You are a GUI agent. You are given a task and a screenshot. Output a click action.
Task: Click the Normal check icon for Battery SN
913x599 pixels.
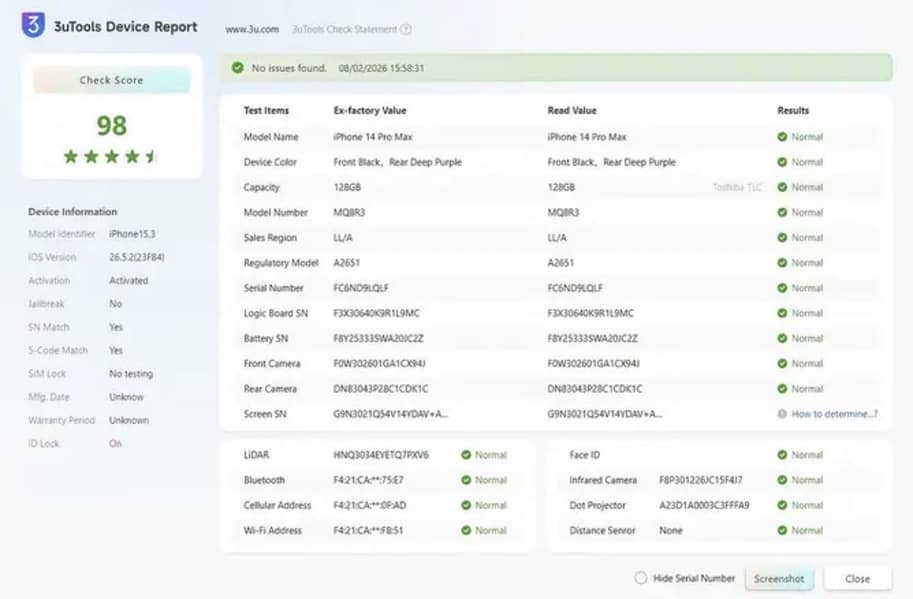782,338
